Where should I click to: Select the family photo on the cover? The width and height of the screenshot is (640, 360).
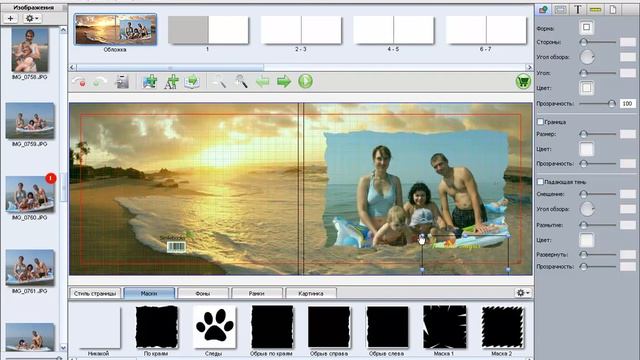[x=416, y=190]
